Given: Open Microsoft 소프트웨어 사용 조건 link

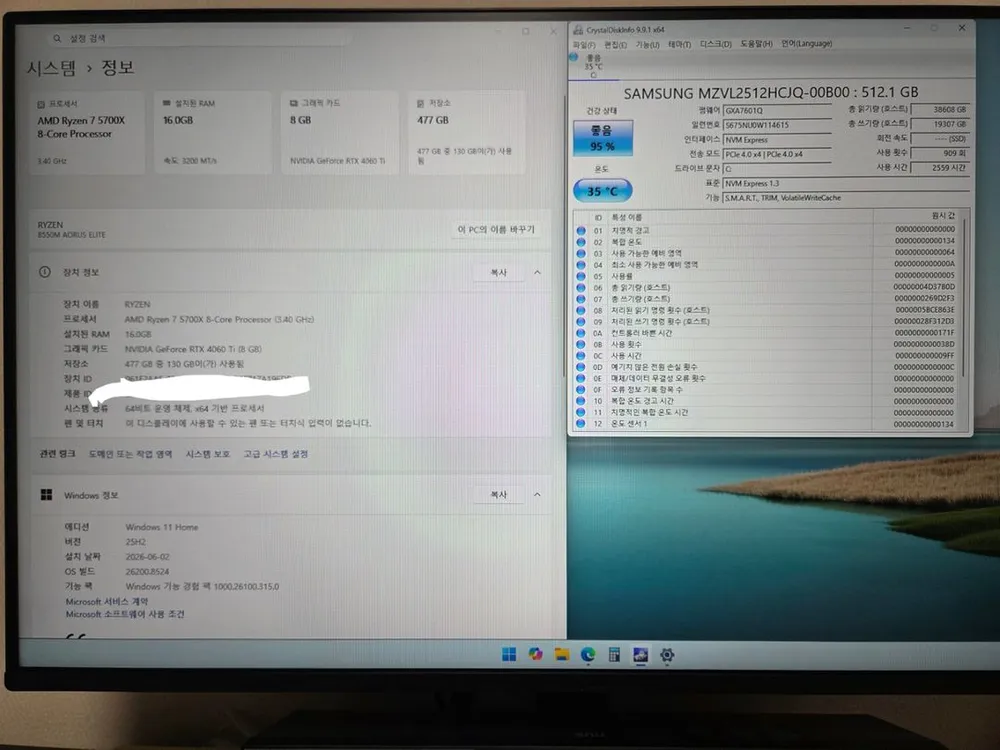Looking at the screenshot, I should tap(125, 614).
